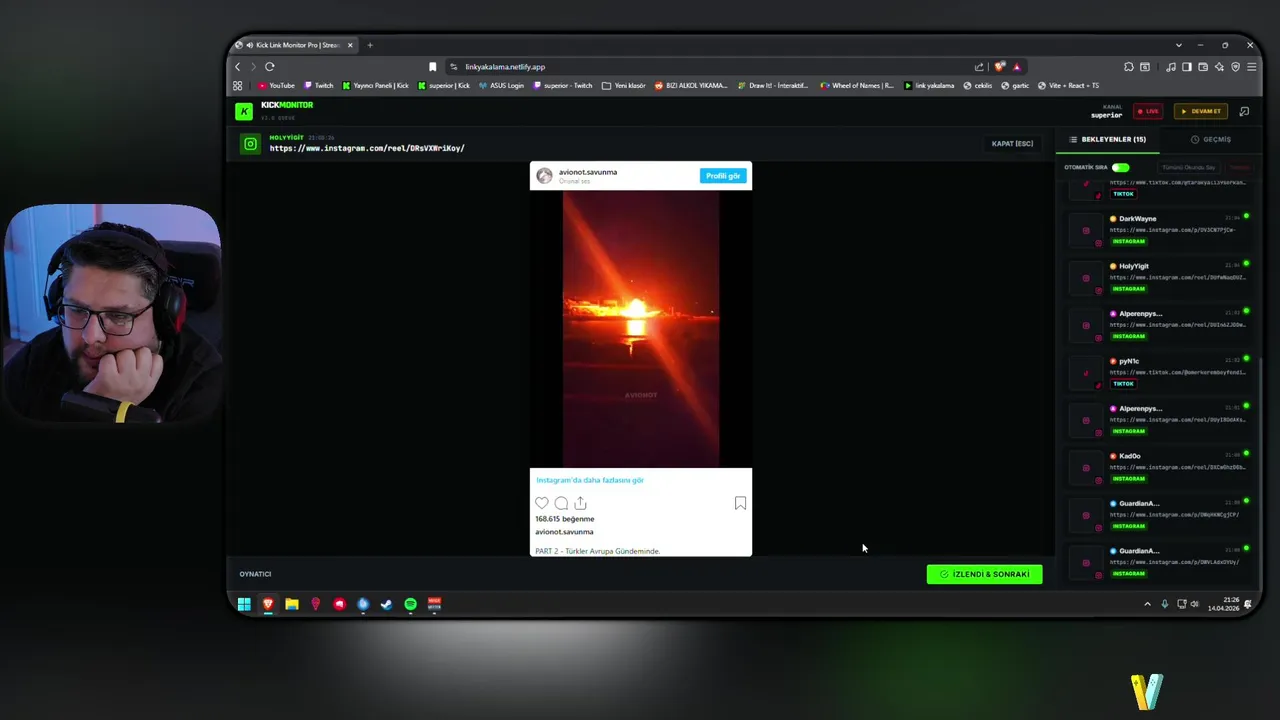This screenshot has width=1280, height=720.
Task: Open the Brave Wallet icon
Action: pos(1203,67)
